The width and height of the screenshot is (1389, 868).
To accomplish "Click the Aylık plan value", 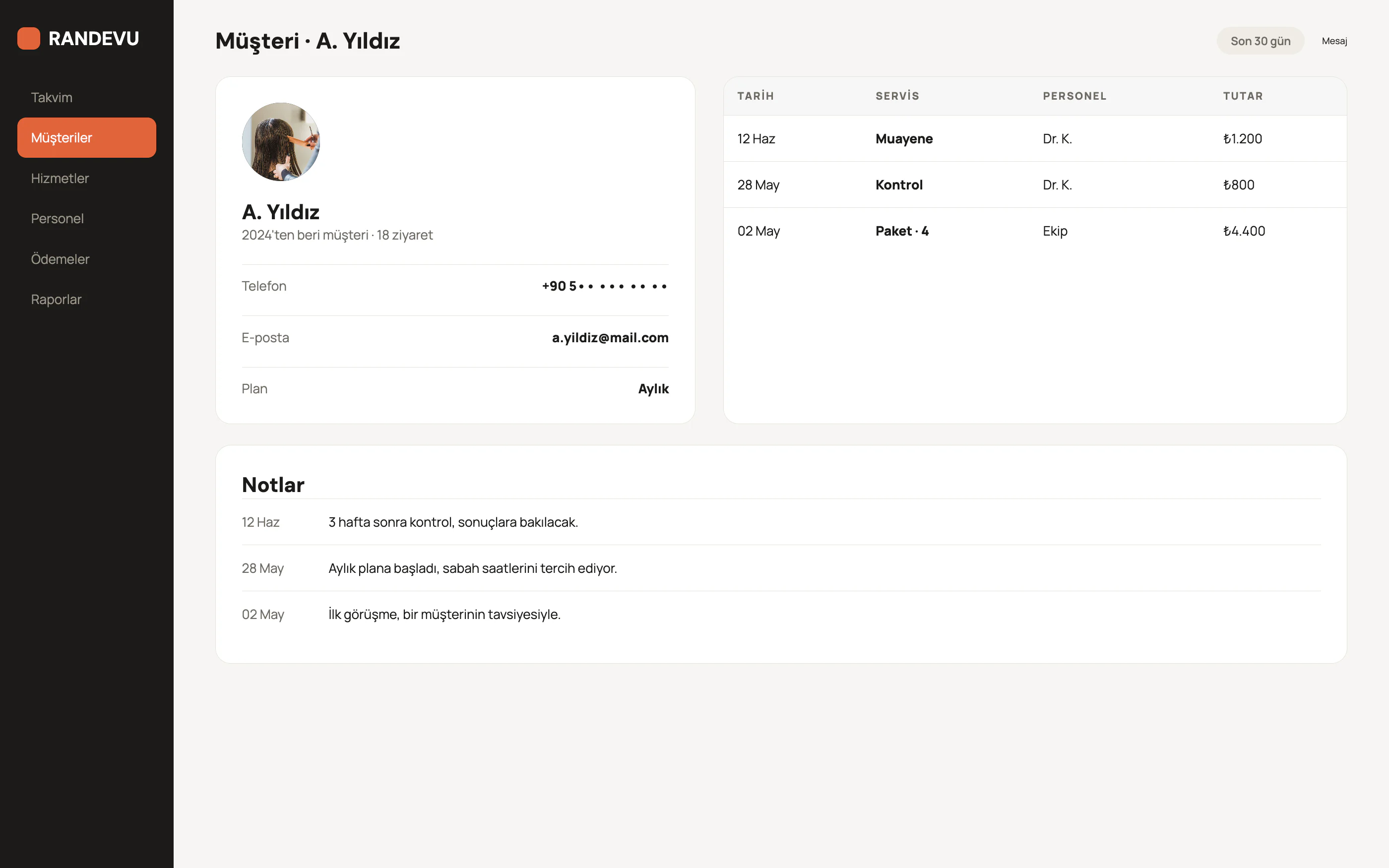I will point(653,389).
